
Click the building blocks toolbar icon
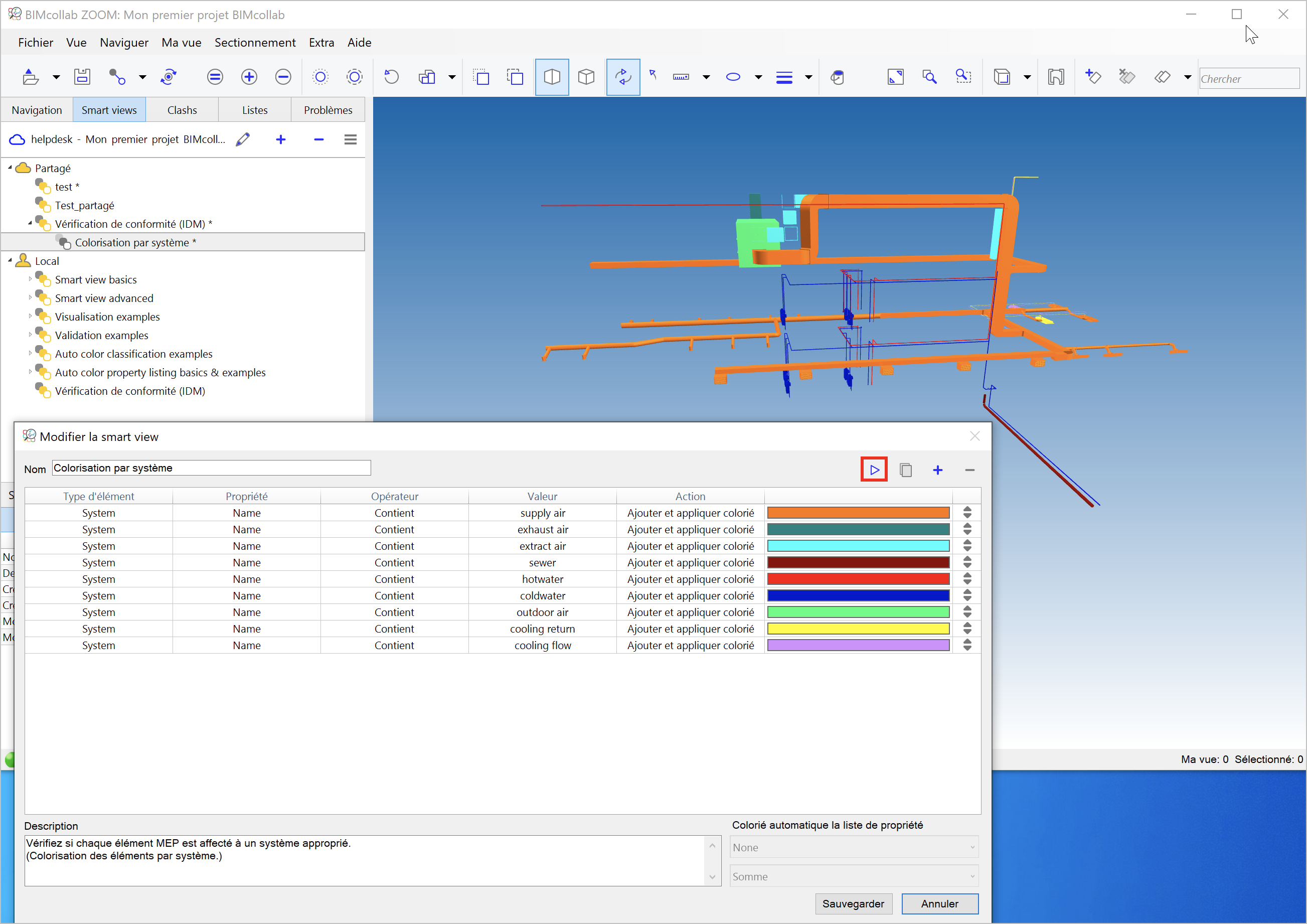427,77
